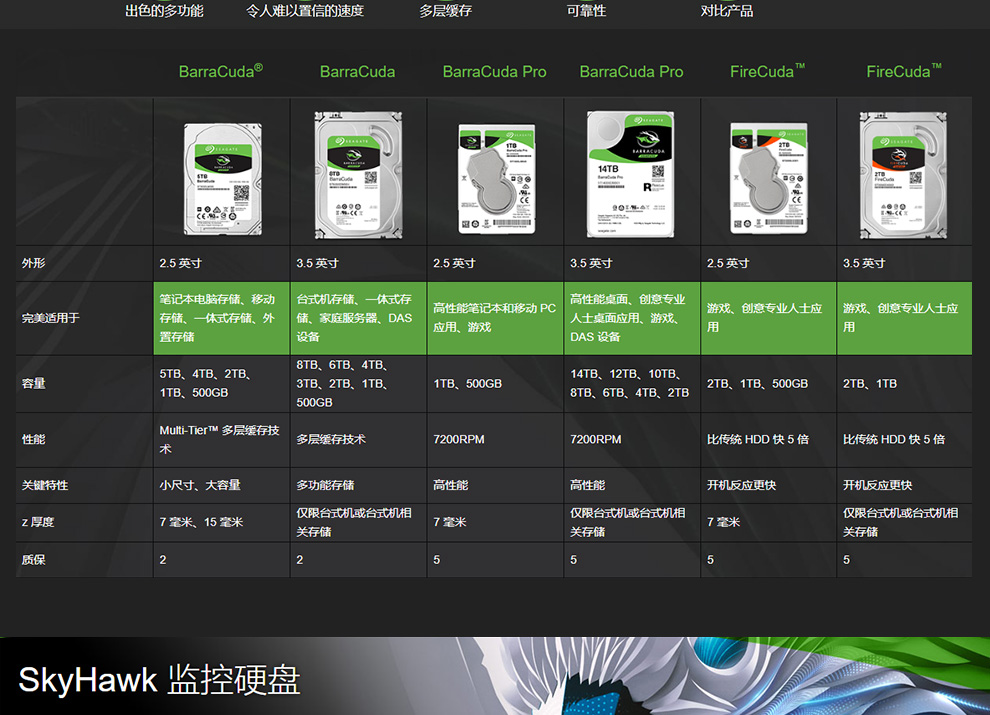The width and height of the screenshot is (990, 715).
Task: Open the BarraCuda heading above the 8TB drive
Action: 357,71
